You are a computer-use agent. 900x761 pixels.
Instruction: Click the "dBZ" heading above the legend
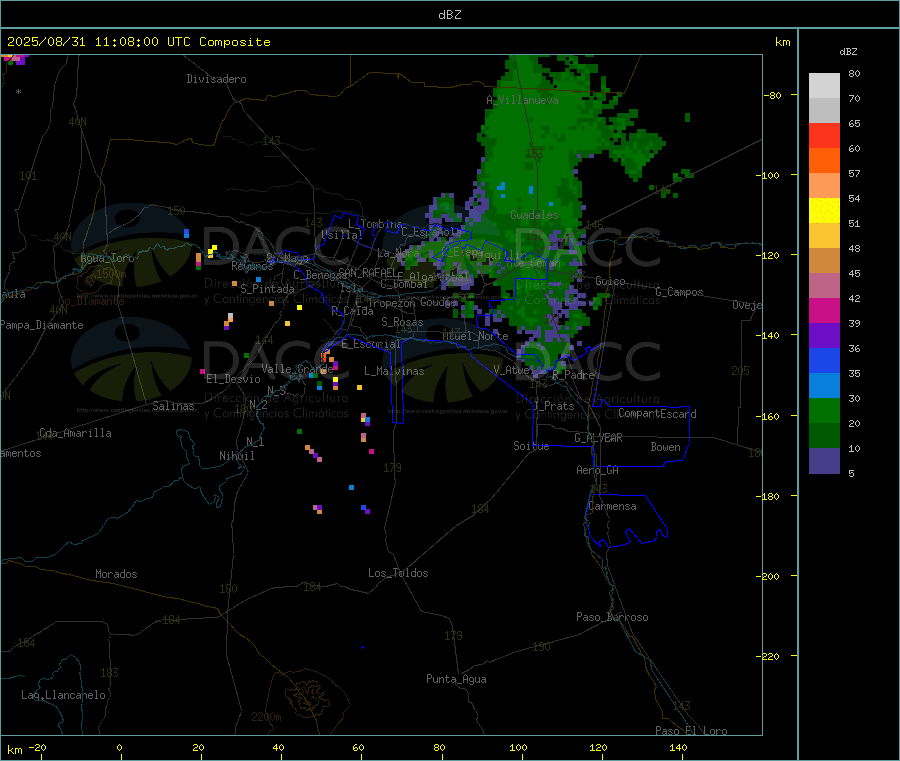coord(848,52)
